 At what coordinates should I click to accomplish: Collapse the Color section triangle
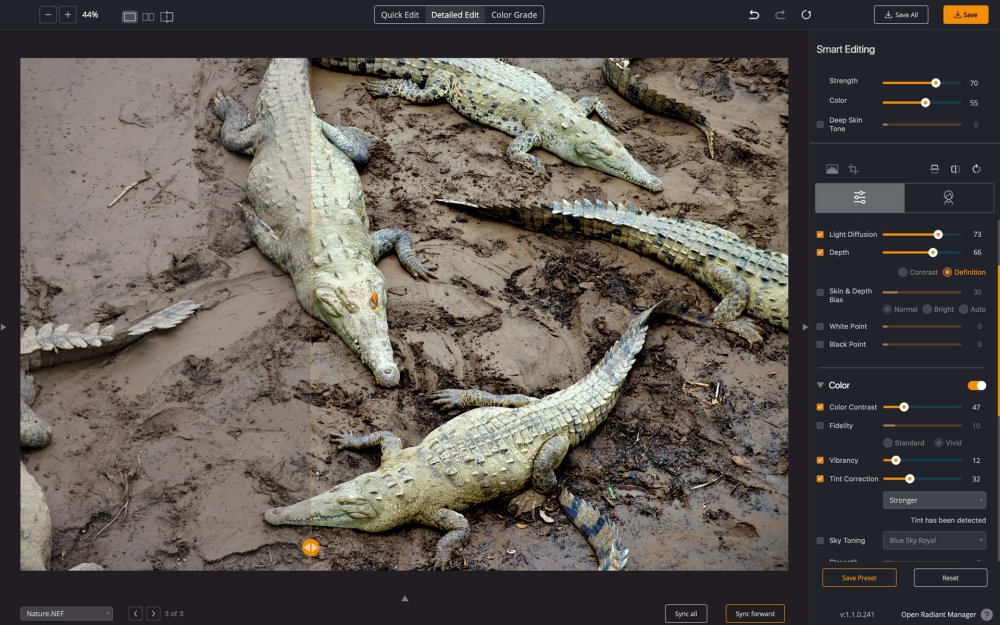820,385
